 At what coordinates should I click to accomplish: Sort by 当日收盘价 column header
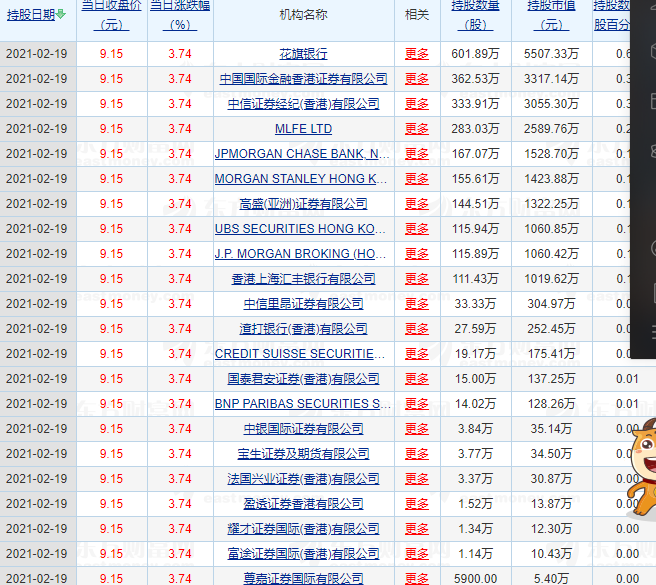pos(111,15)
